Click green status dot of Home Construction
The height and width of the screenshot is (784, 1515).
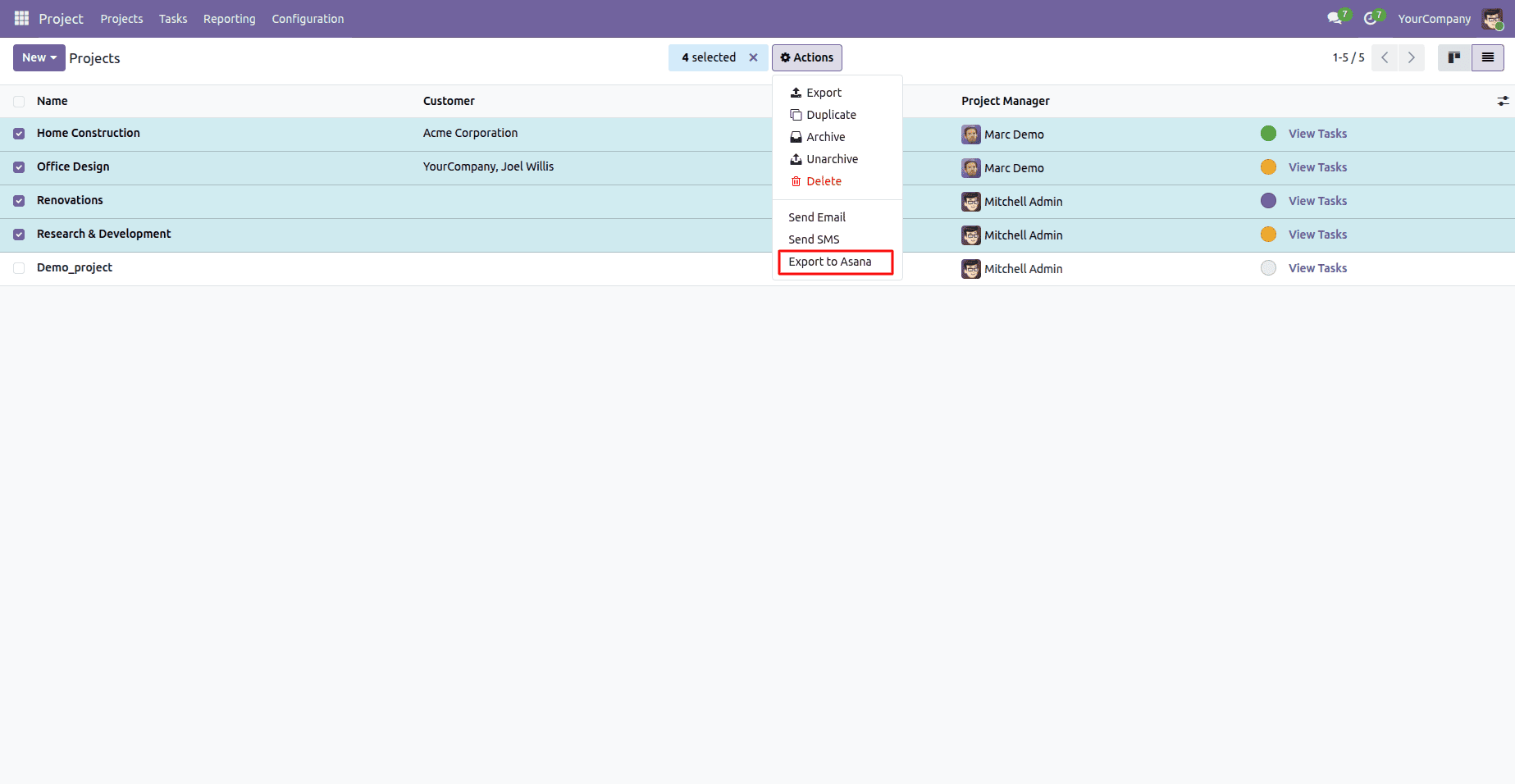coord(1268,134)
